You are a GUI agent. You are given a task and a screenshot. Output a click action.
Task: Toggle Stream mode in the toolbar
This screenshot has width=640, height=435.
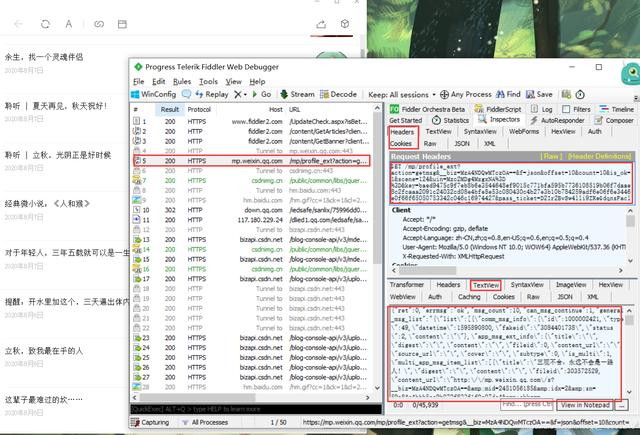pyautogui.click(x=297, y=94)
